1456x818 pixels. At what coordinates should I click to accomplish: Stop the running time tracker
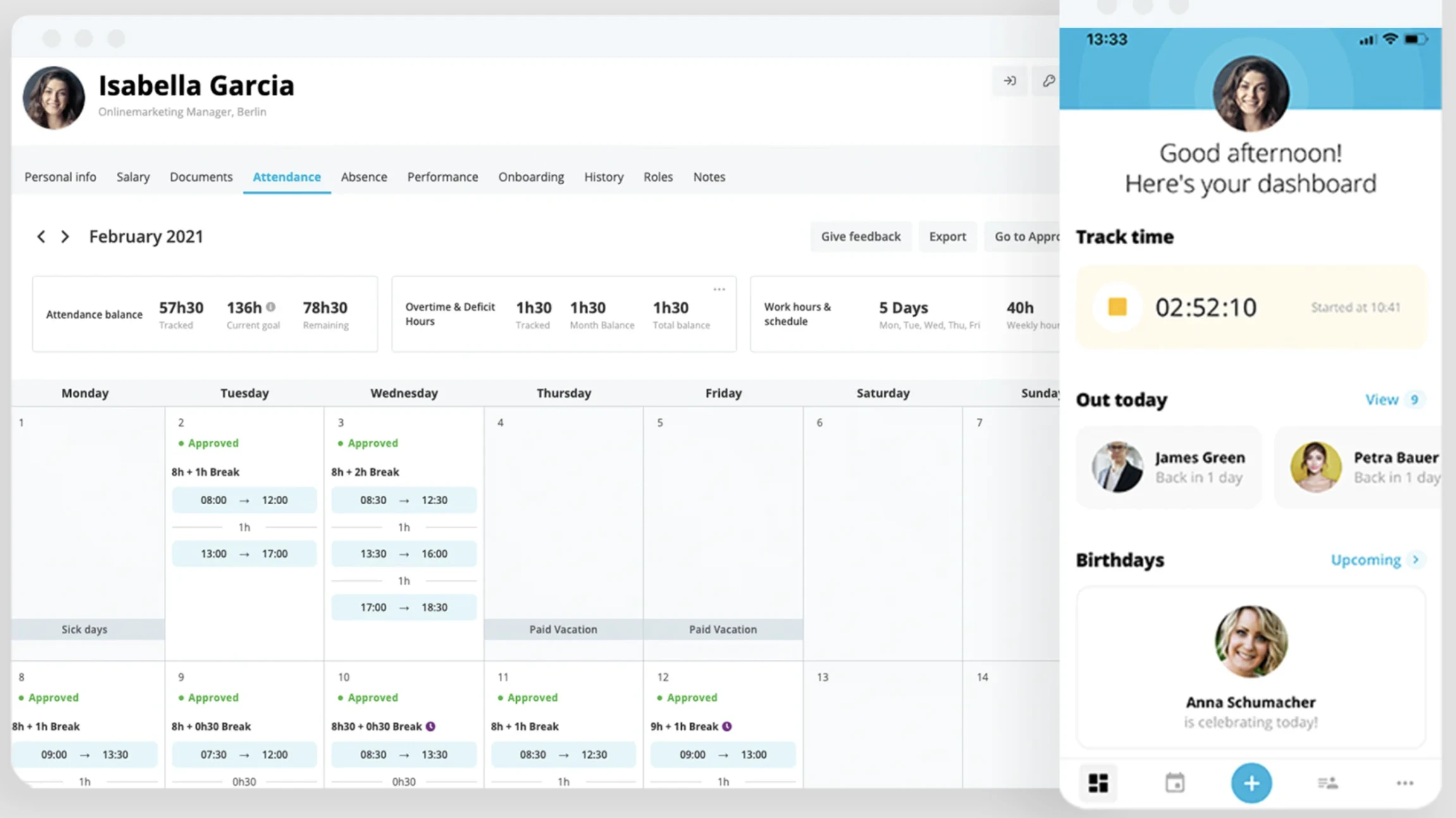tap(1117, 307)
